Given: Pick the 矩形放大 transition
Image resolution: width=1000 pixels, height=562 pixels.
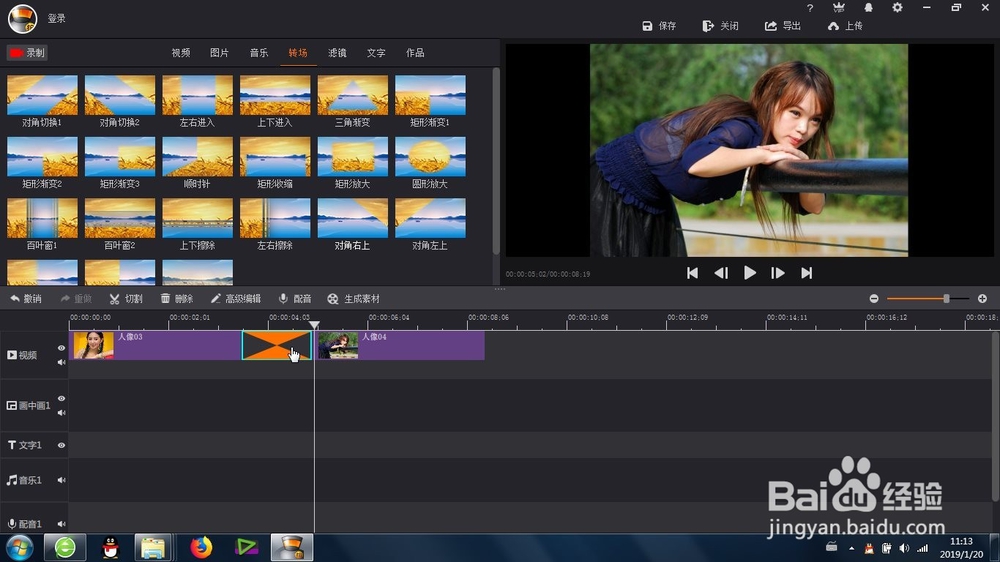Looking at the screenshot, I should pos(353,157).
